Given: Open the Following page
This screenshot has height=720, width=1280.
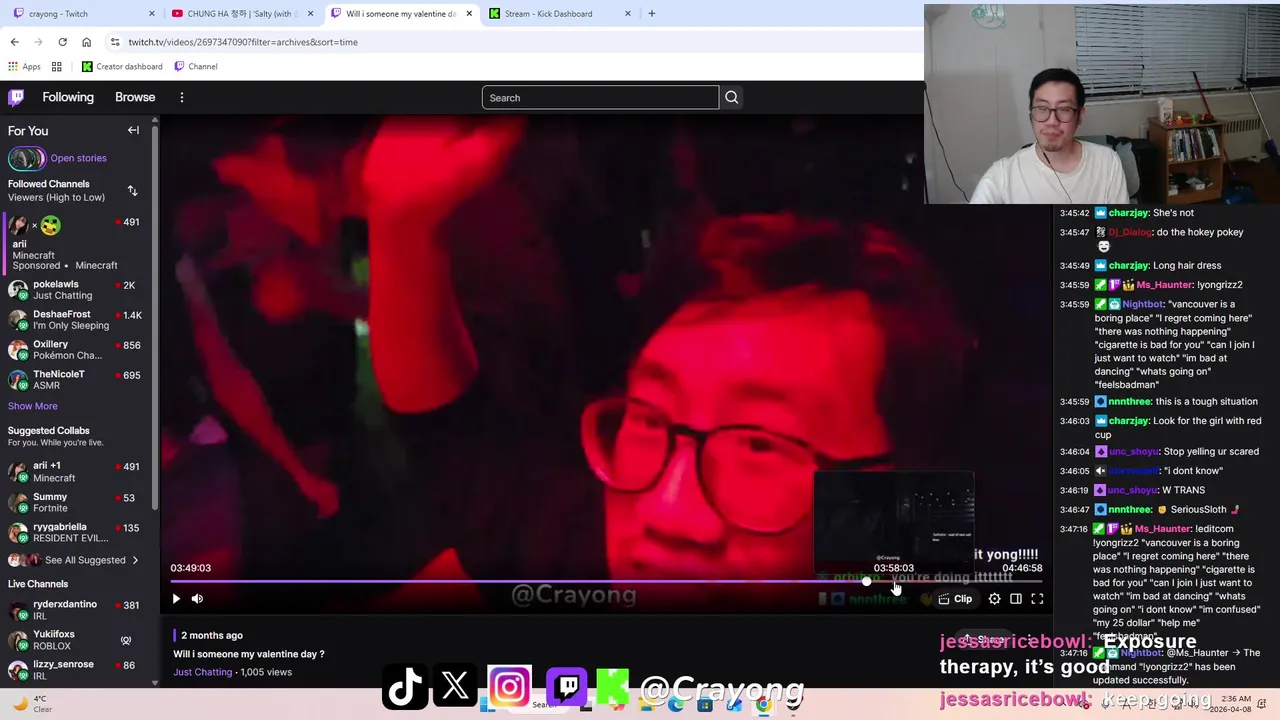Looking at the screenshot, I should (68, 97).
